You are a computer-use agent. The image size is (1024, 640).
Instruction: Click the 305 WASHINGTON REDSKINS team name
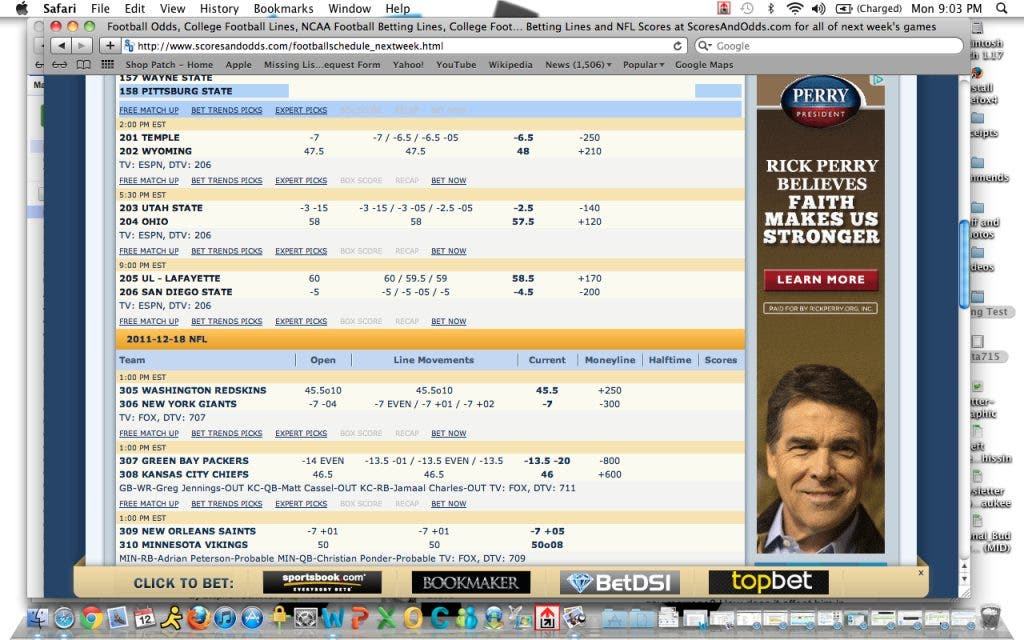point(193,390)
